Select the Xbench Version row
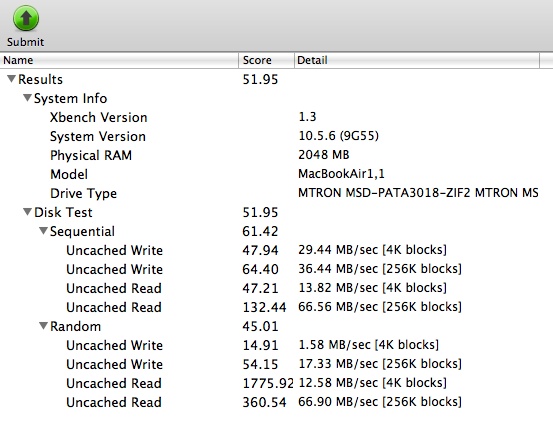Screen dimensions: 553x424 point(276,117)
